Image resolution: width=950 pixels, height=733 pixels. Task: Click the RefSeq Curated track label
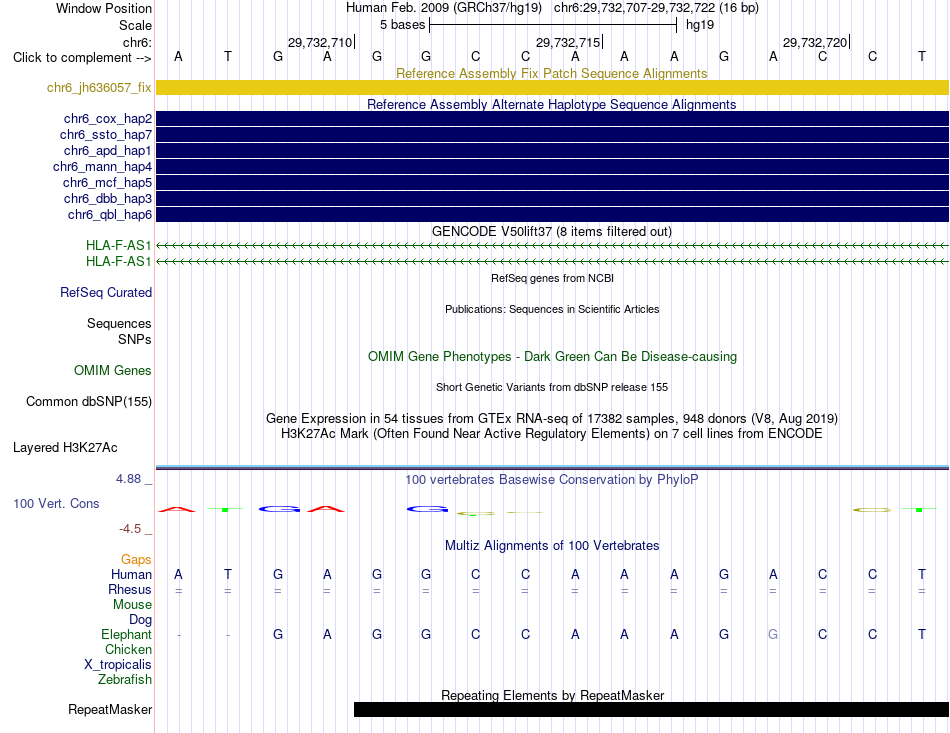[x=106, y=293]
